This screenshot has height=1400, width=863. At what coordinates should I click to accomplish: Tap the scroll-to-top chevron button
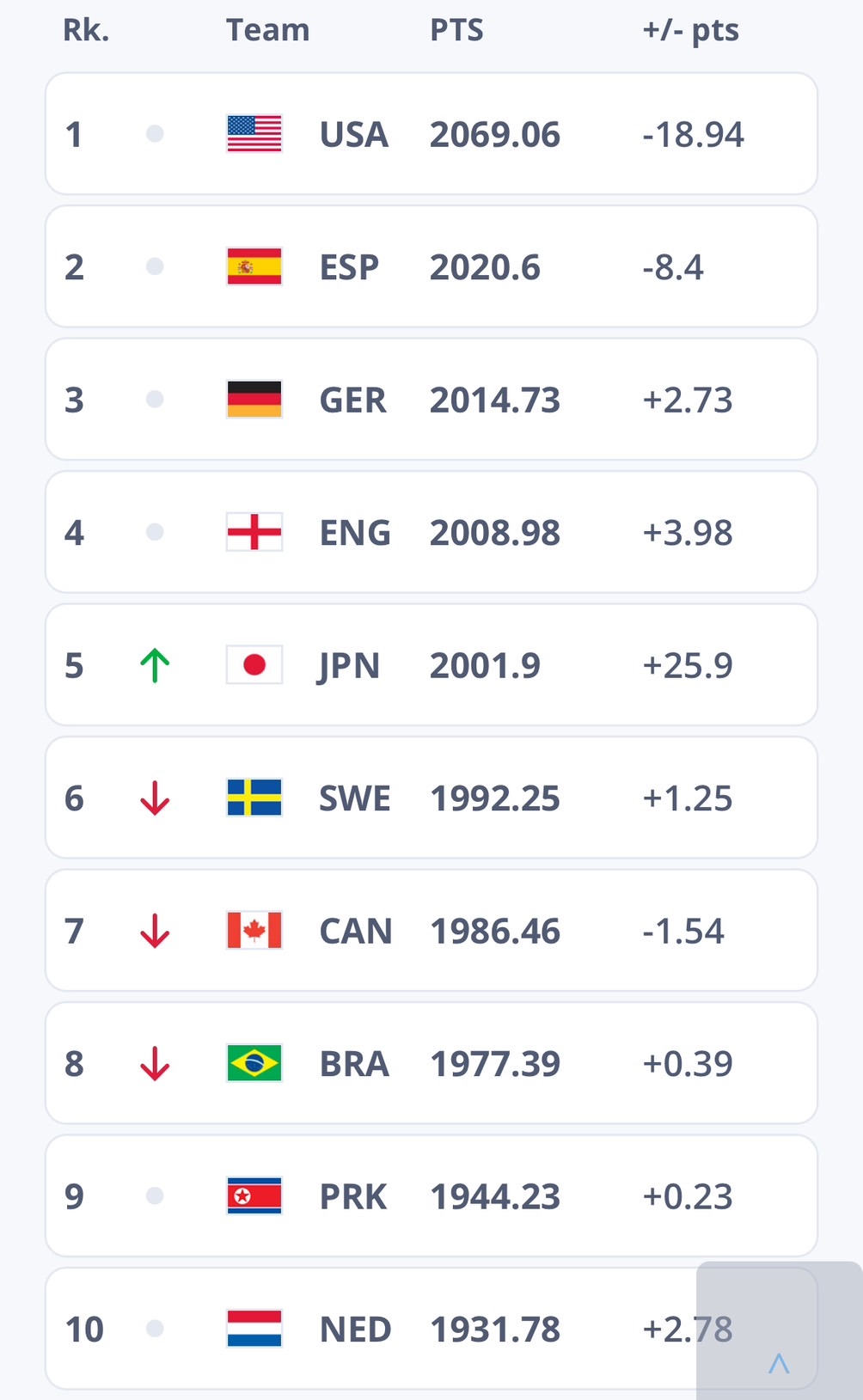(779, 1362)
